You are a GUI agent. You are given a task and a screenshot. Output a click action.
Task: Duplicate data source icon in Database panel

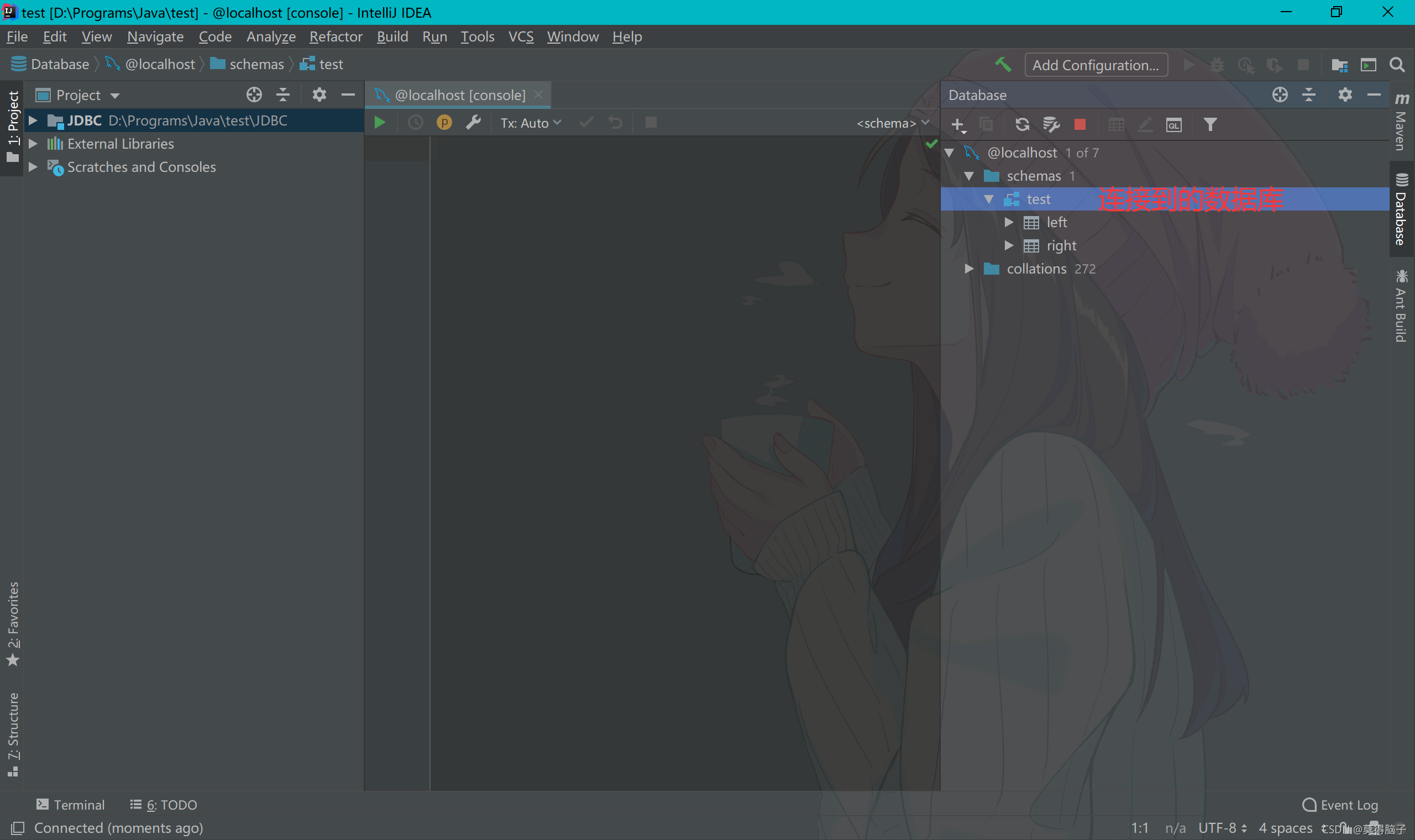click(x=986, y=124)
